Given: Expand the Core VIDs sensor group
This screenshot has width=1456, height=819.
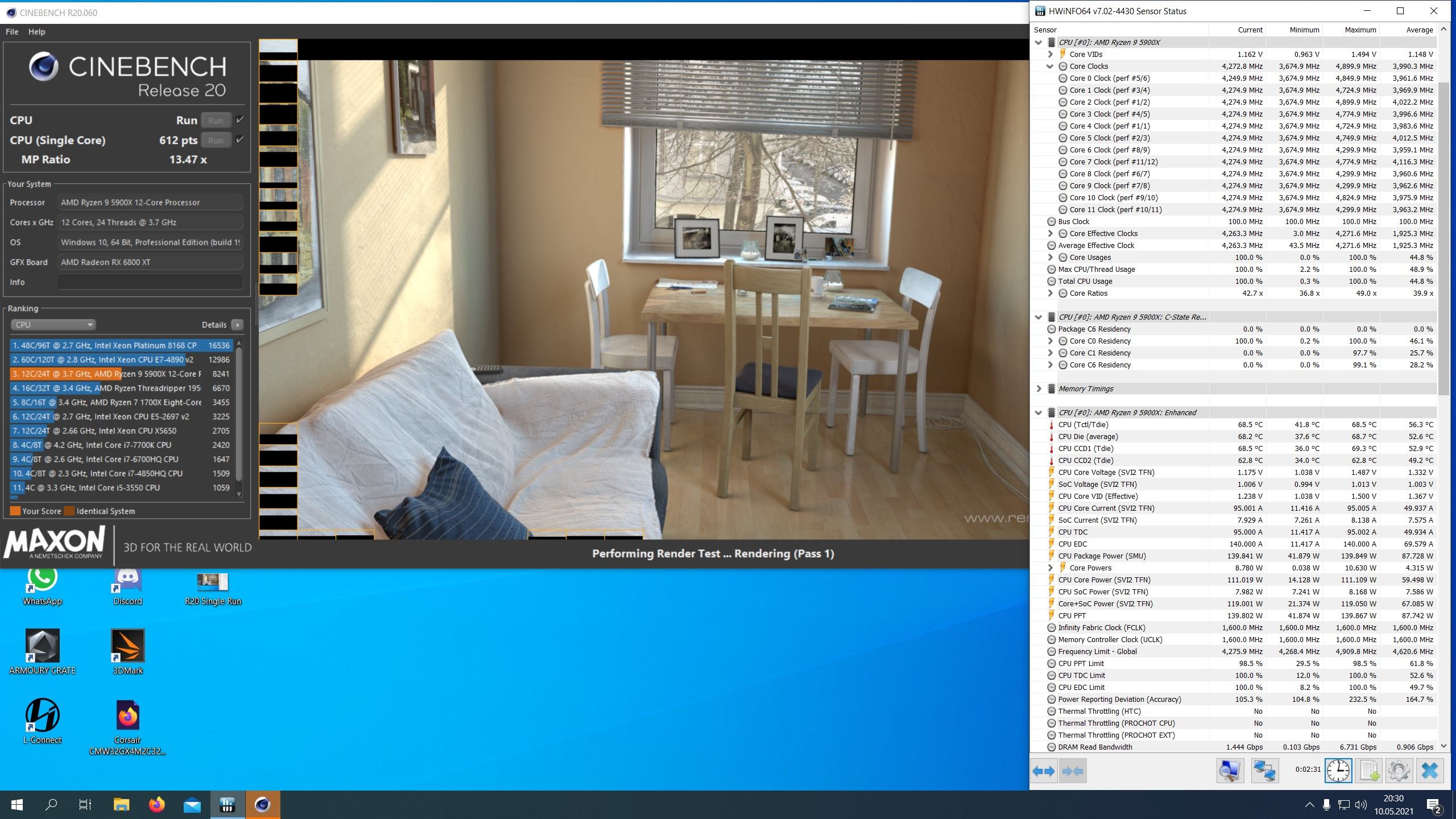Looking at the screenshot, I should pos(1050,55).
